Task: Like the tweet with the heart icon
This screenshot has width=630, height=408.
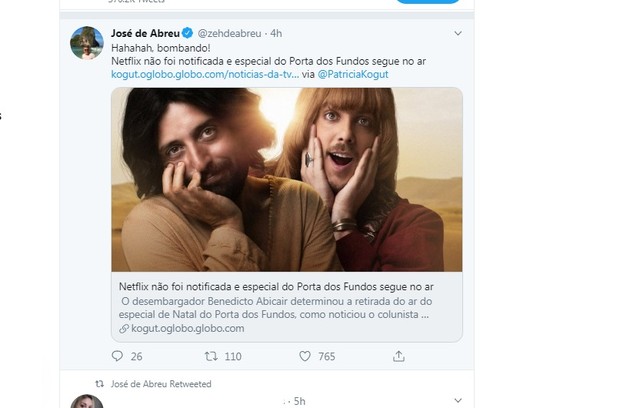Action: pos(305,356)
